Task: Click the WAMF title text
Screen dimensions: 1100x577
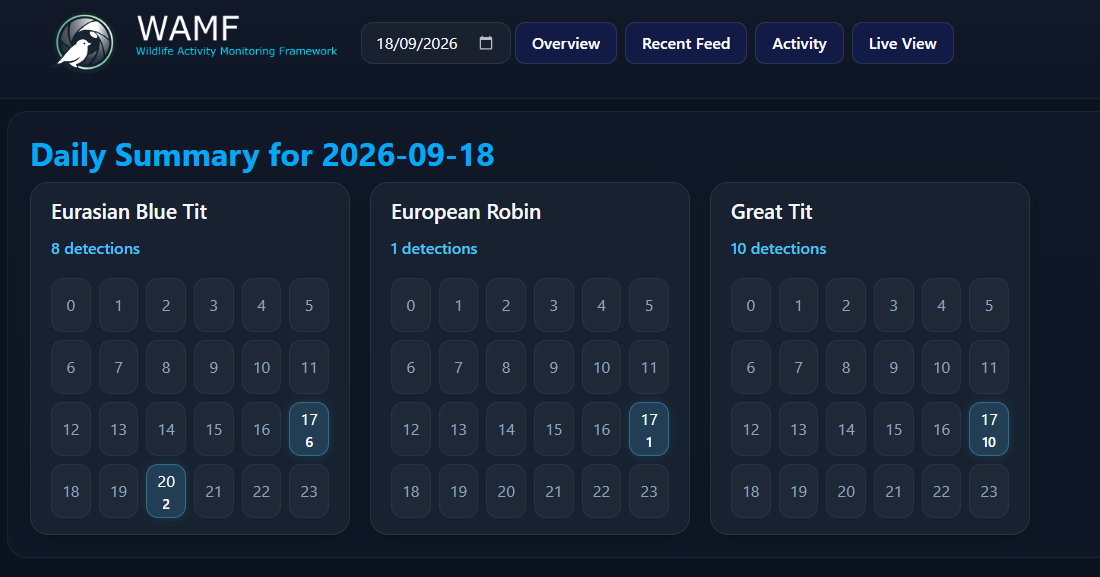Action: pyautogui.click(x=188, y=29)
